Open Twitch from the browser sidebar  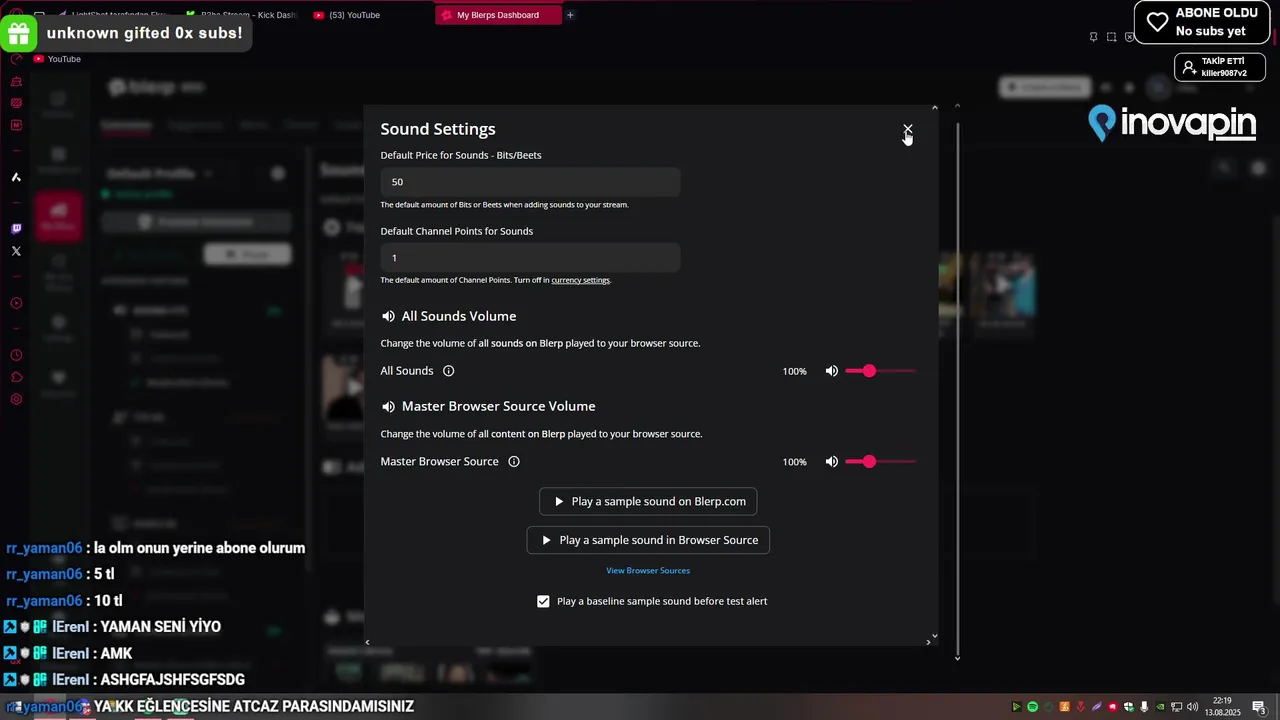(16, 229)
